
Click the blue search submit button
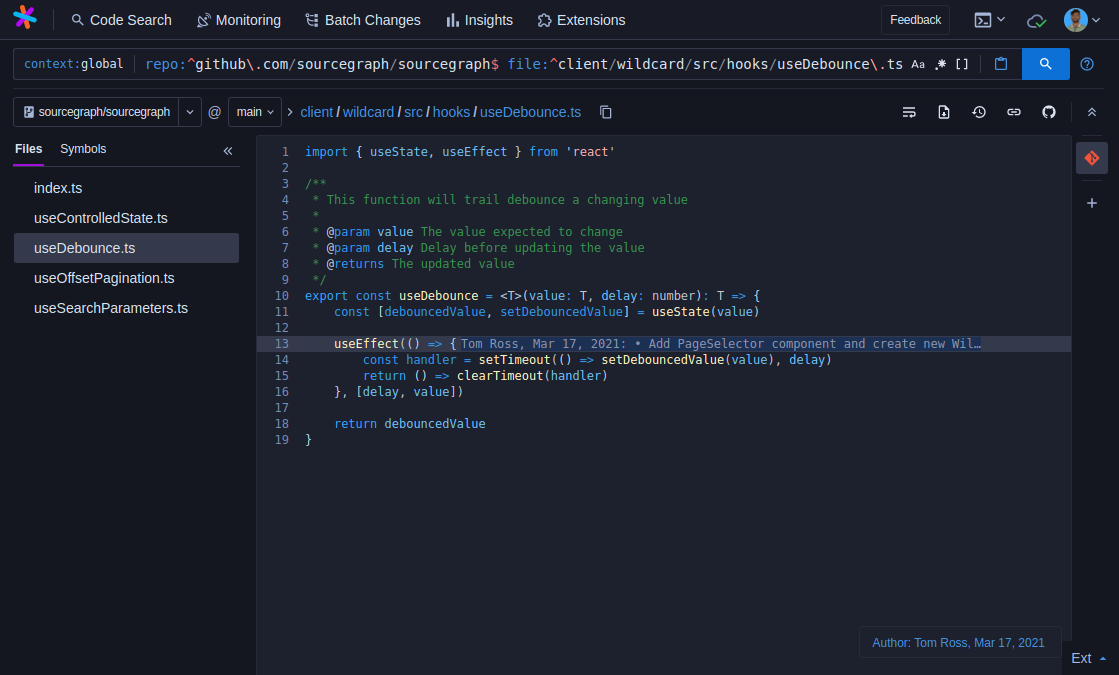pyautogui.click(x=1045, y=64)
